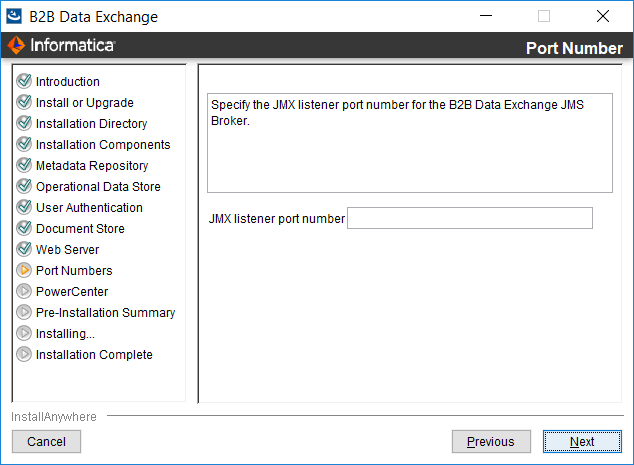
Task: Click the Introduction step checkmark icon
Action: point(24,81)
